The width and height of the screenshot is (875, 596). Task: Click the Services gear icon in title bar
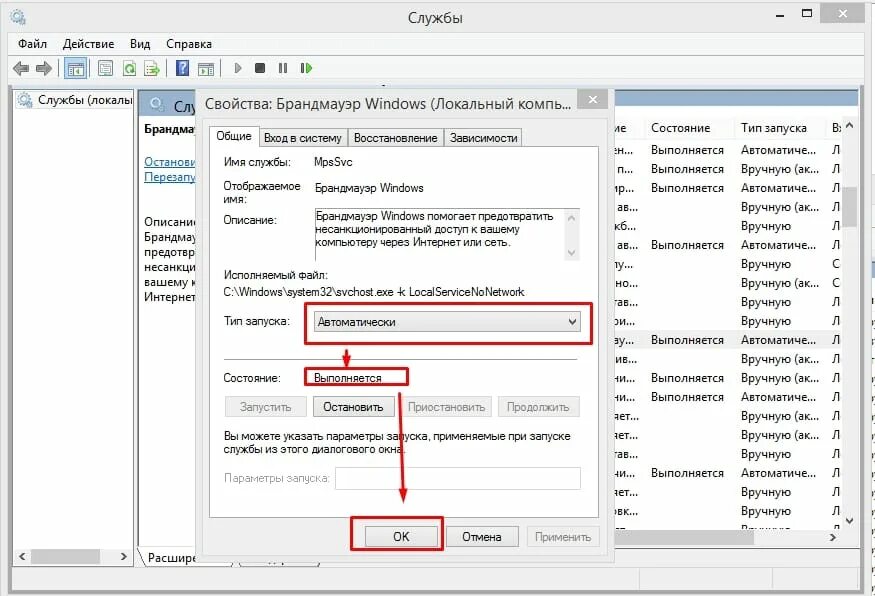coord(18,17)
